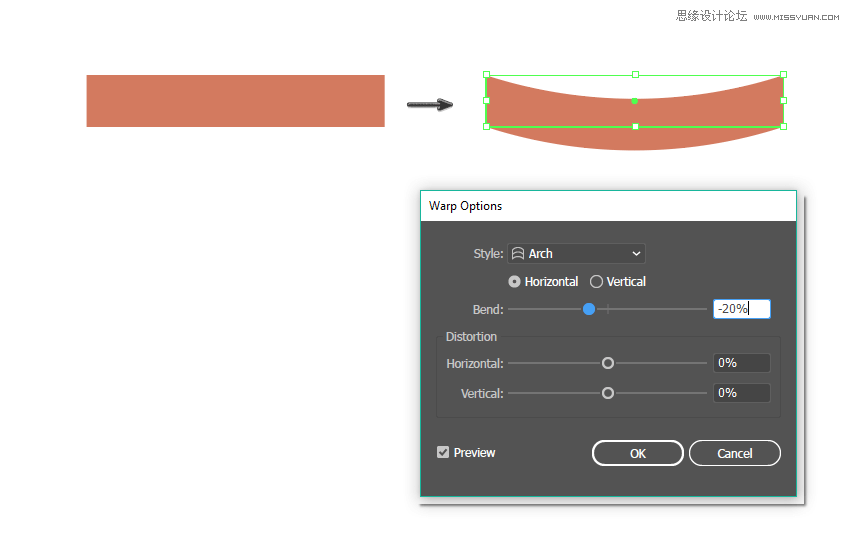The height and width of the screenshot is (551, 850).
Task: Confirm warp with the OK button
Action: click(x=638, y=453)
